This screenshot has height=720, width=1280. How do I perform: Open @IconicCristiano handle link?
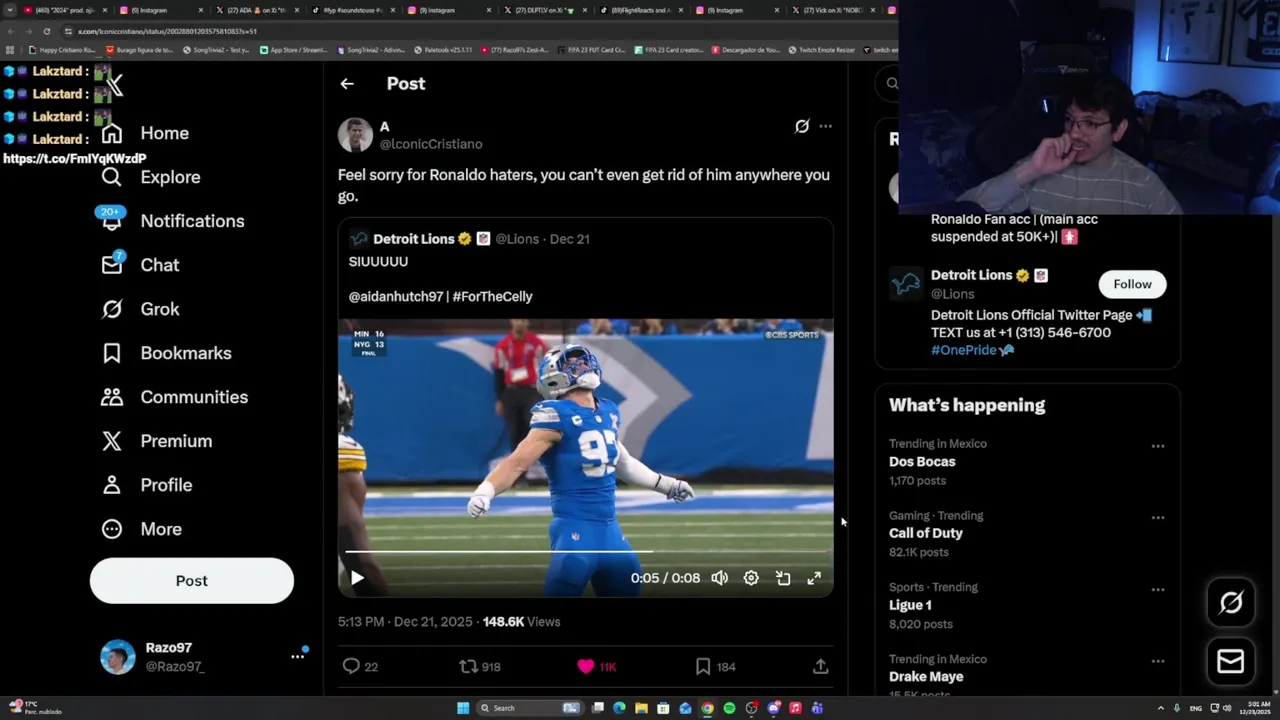click(x=431, y=144)
